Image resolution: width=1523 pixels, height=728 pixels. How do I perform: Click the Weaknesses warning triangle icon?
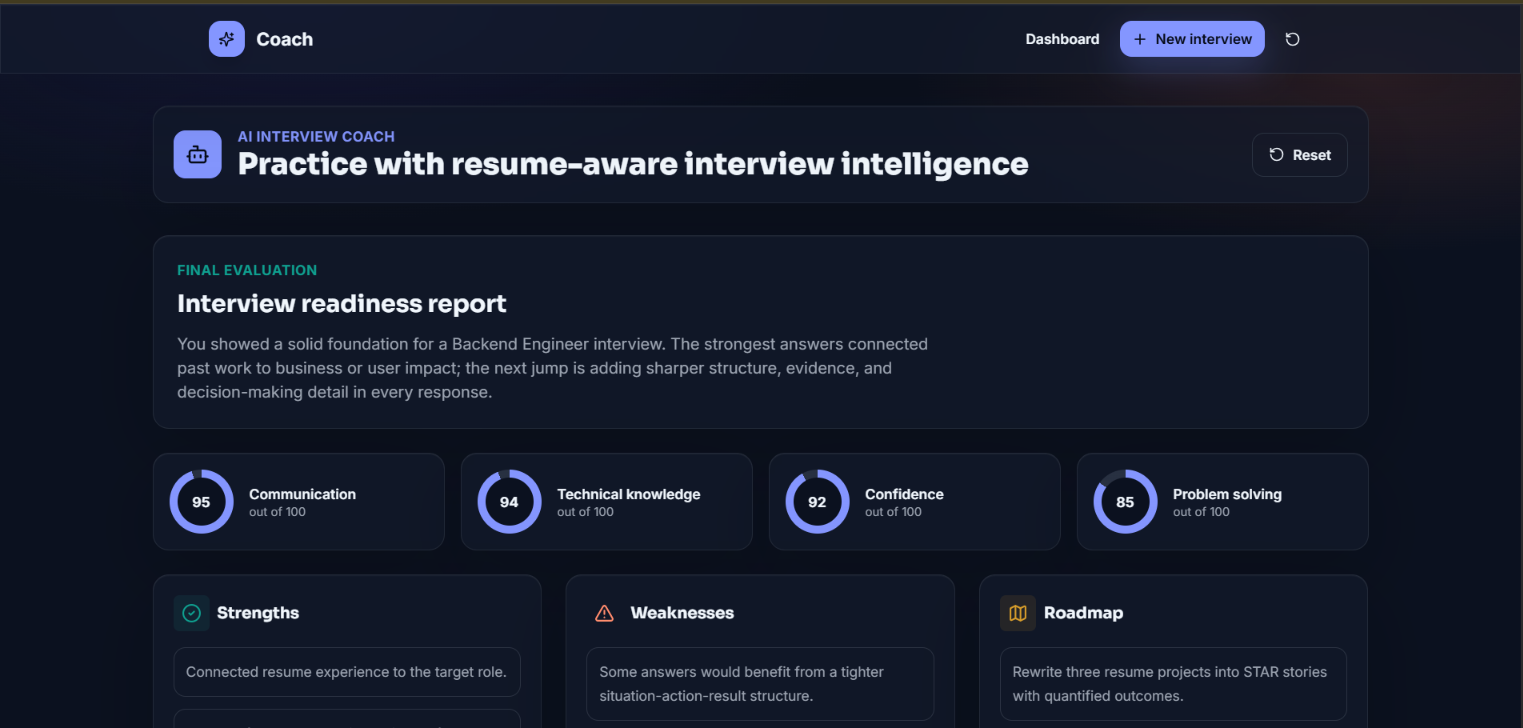604,613
